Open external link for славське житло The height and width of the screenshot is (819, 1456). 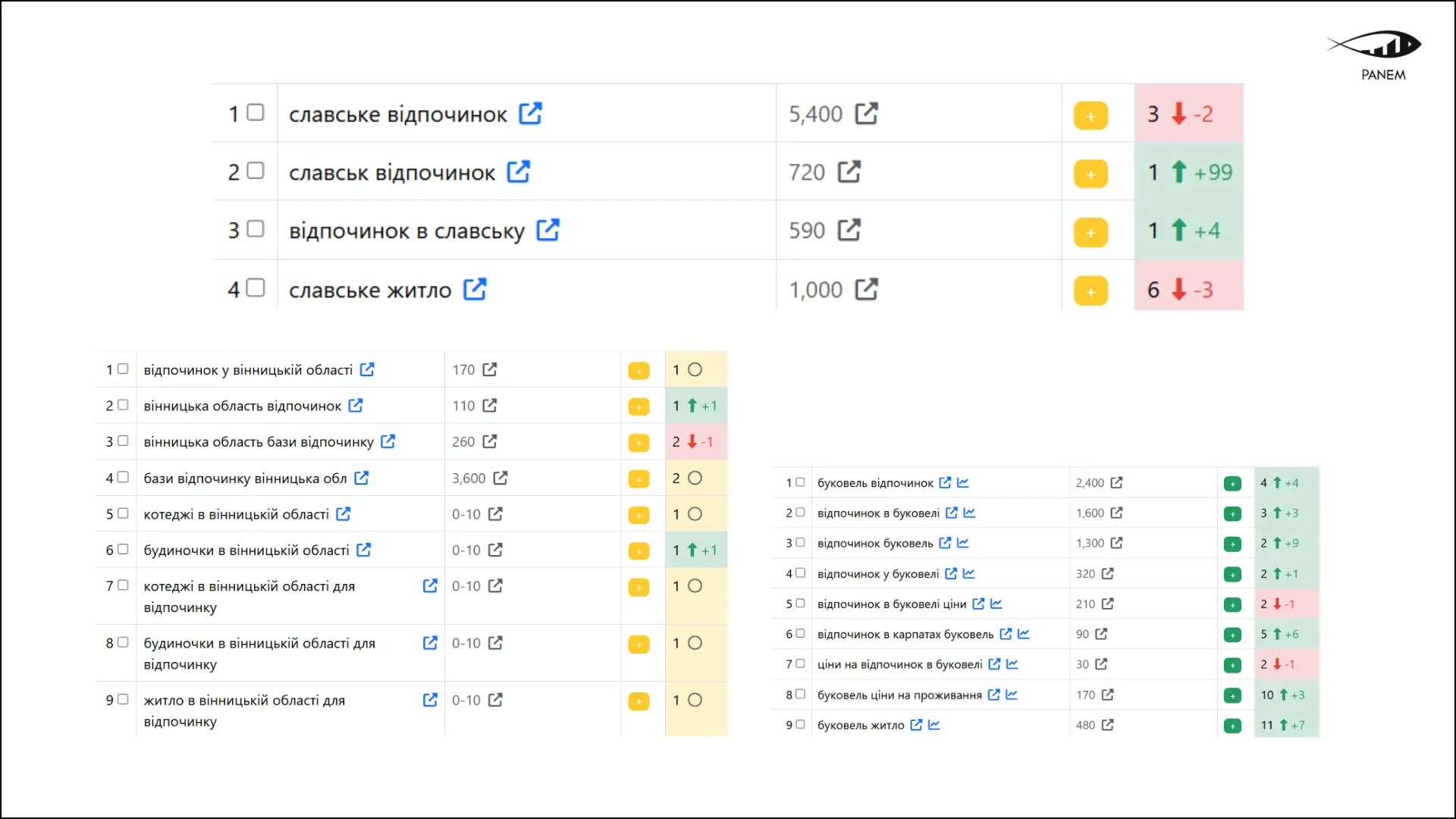(475, 290)
